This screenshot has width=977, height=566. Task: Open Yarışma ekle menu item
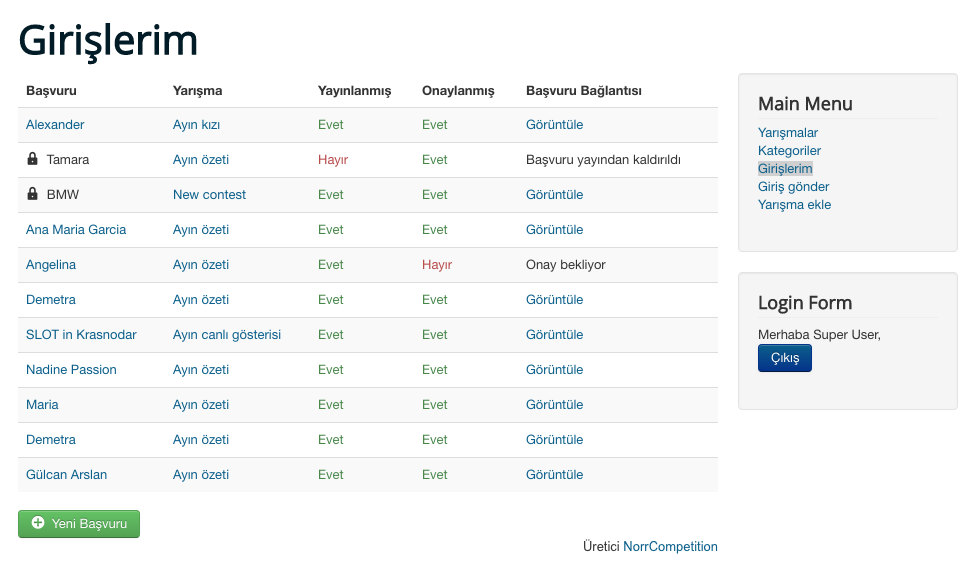(x=794, y=205)
